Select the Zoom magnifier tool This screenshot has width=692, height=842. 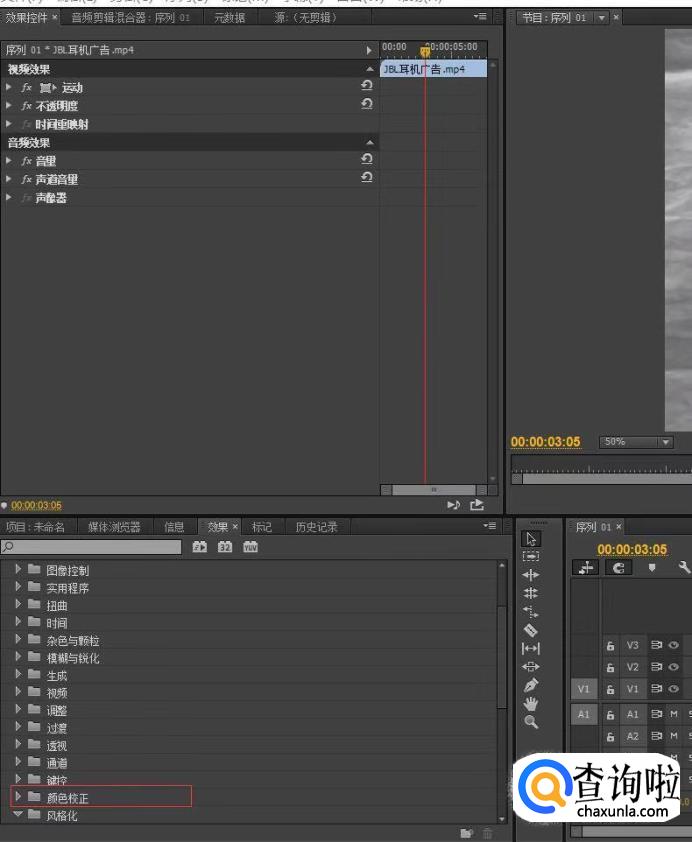pyautogui.click(x=531, y=722)
